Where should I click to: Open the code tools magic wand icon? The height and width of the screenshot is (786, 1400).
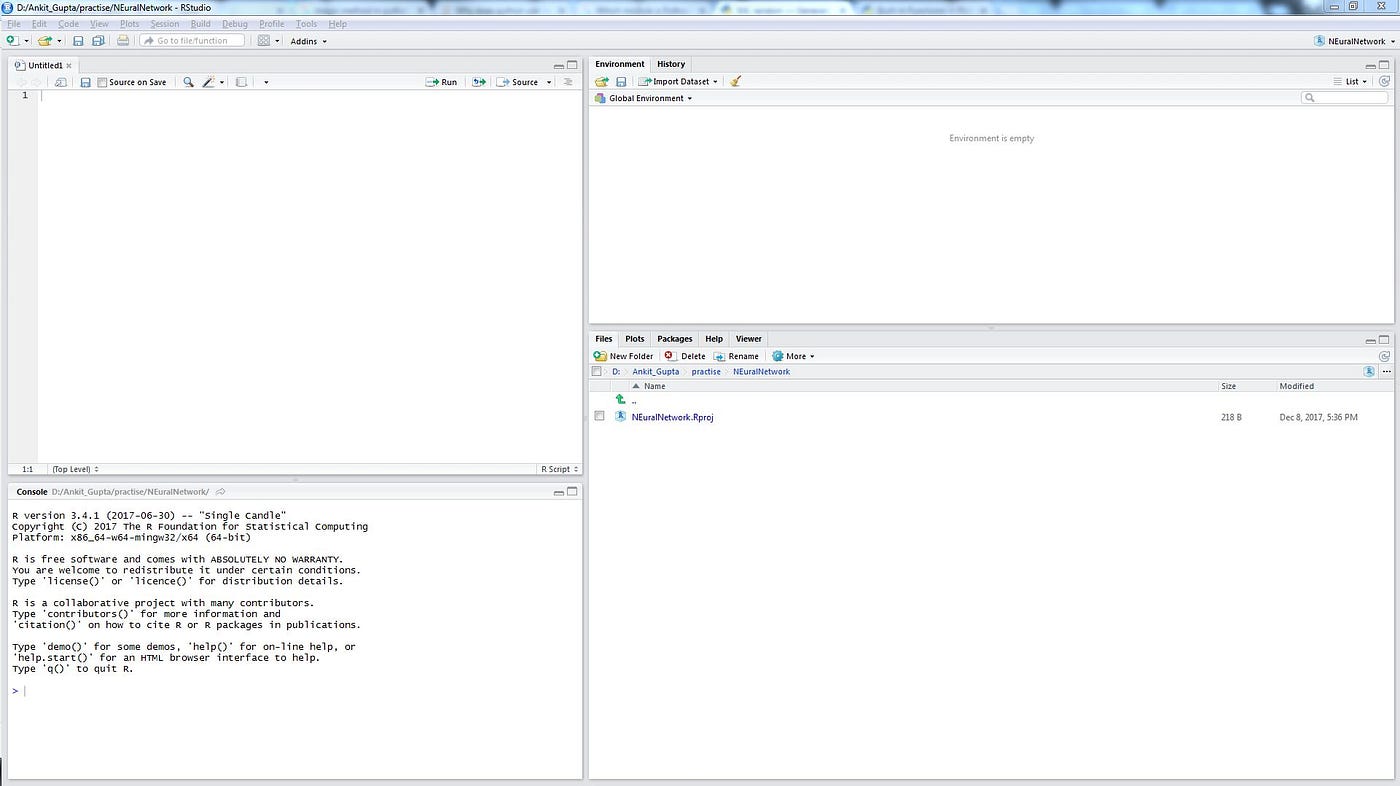click(209, 81)
